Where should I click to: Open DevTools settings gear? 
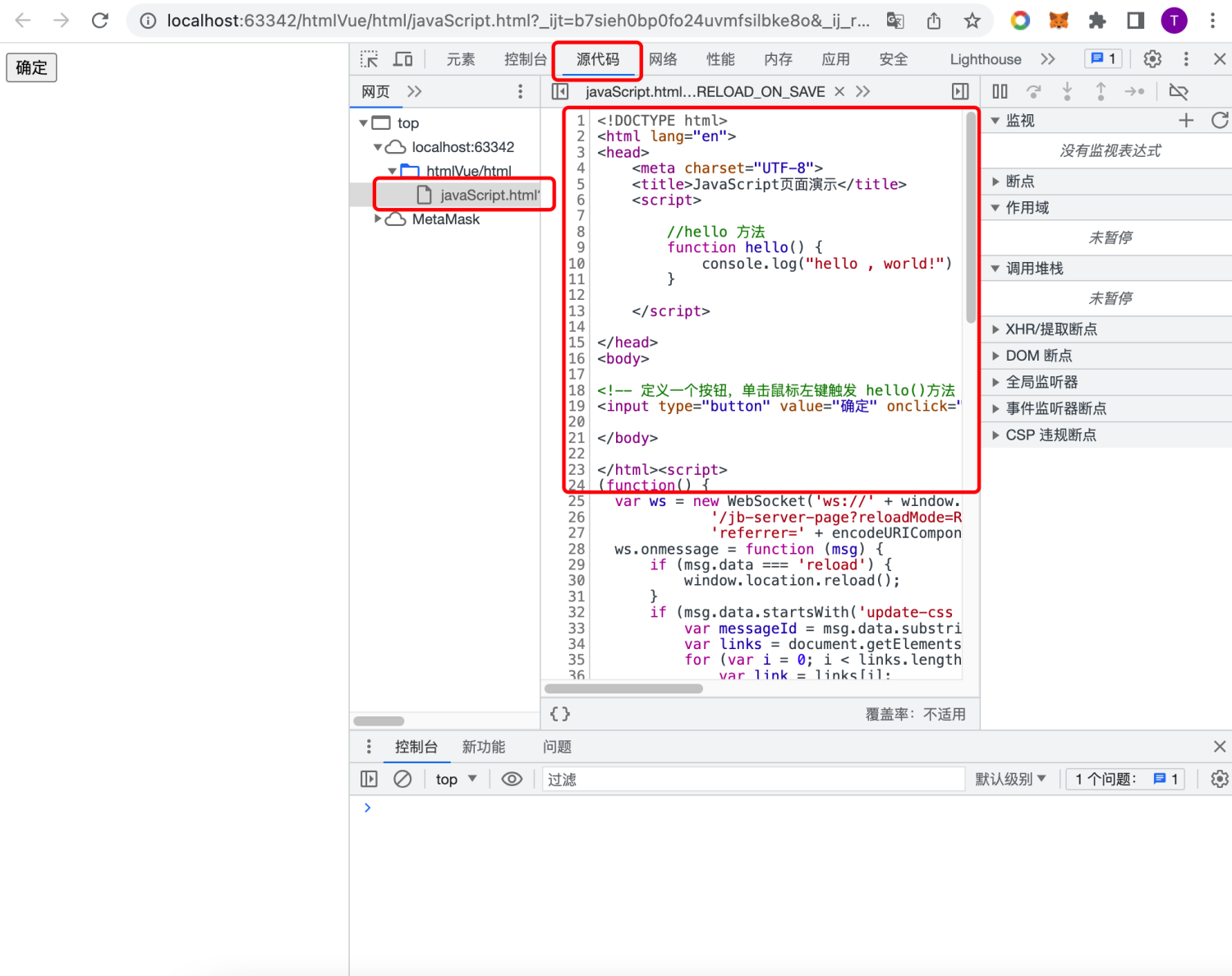click(x=1153, y=59)
